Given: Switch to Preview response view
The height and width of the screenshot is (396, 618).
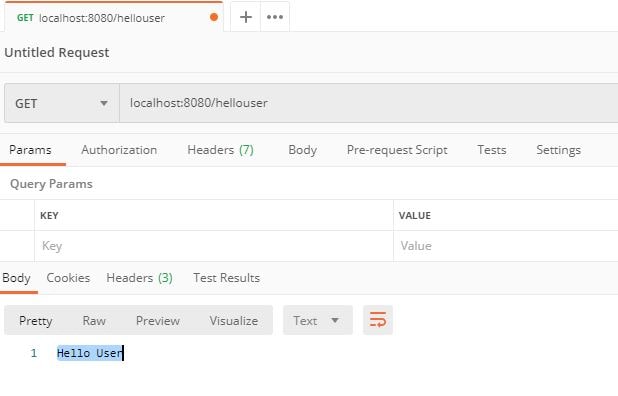Looking at the screenshot, I should point(158,321).
